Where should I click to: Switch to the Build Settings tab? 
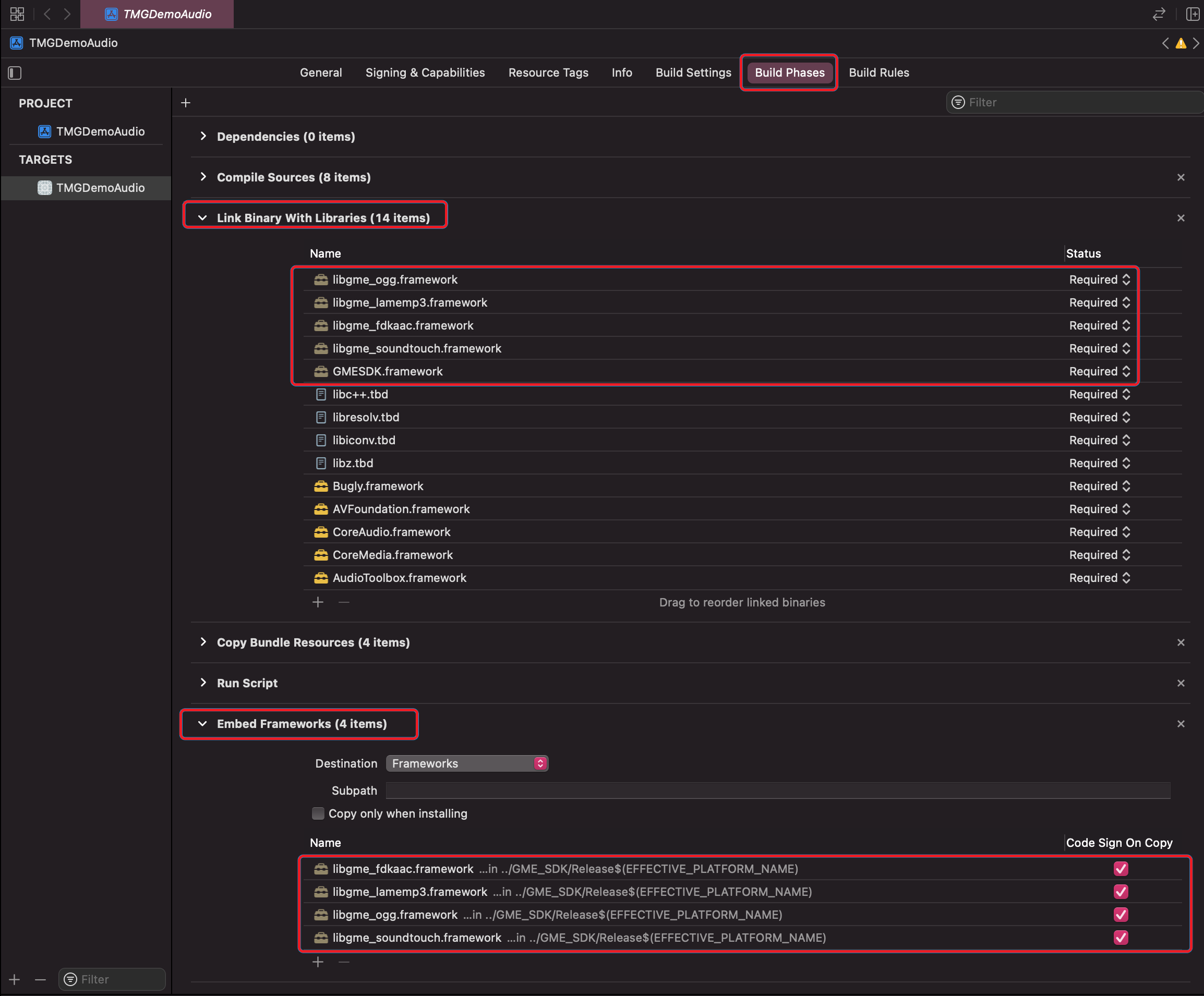(x=693, y=73)
